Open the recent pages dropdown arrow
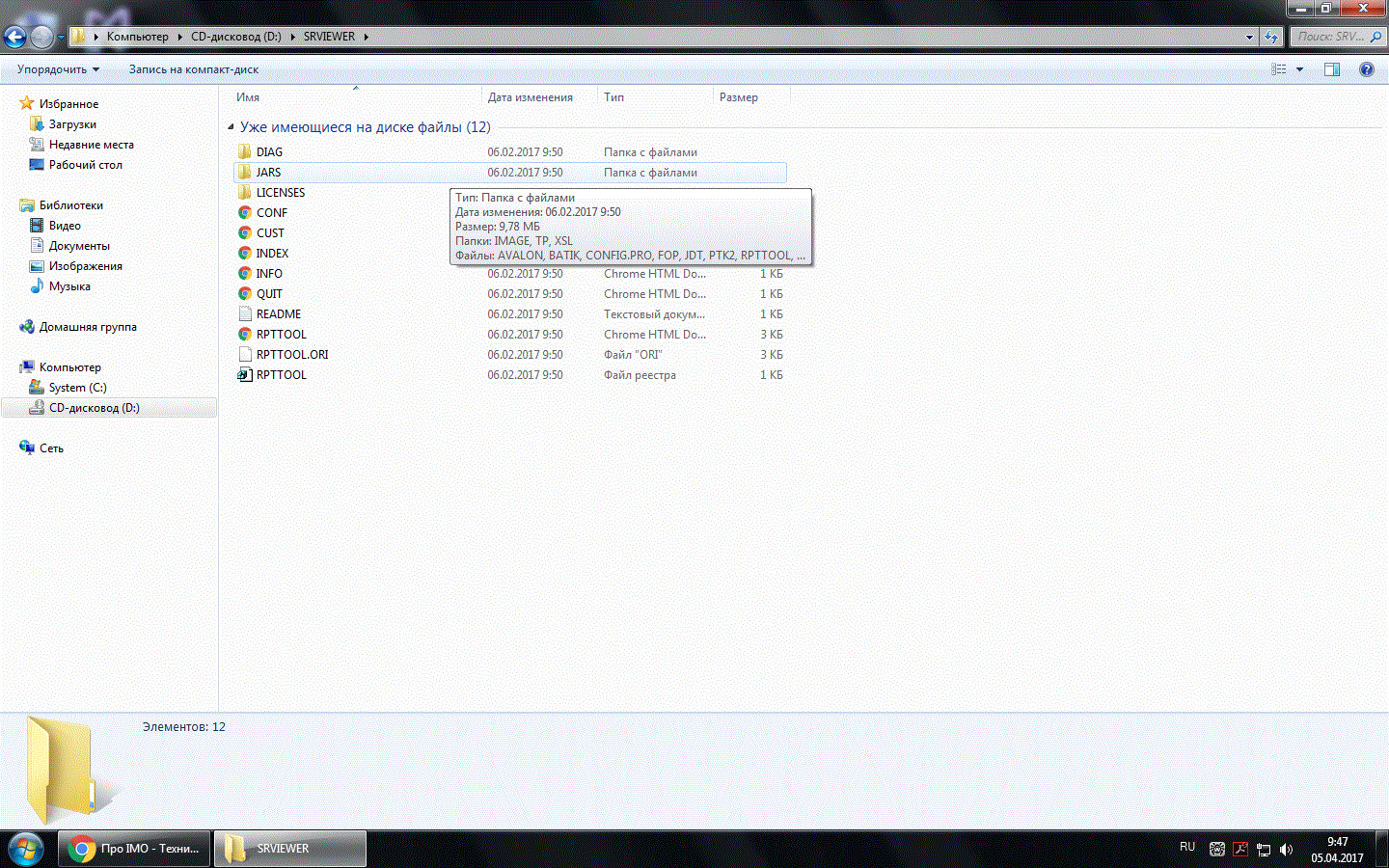 pyautogui.click(x=61, y=38)
